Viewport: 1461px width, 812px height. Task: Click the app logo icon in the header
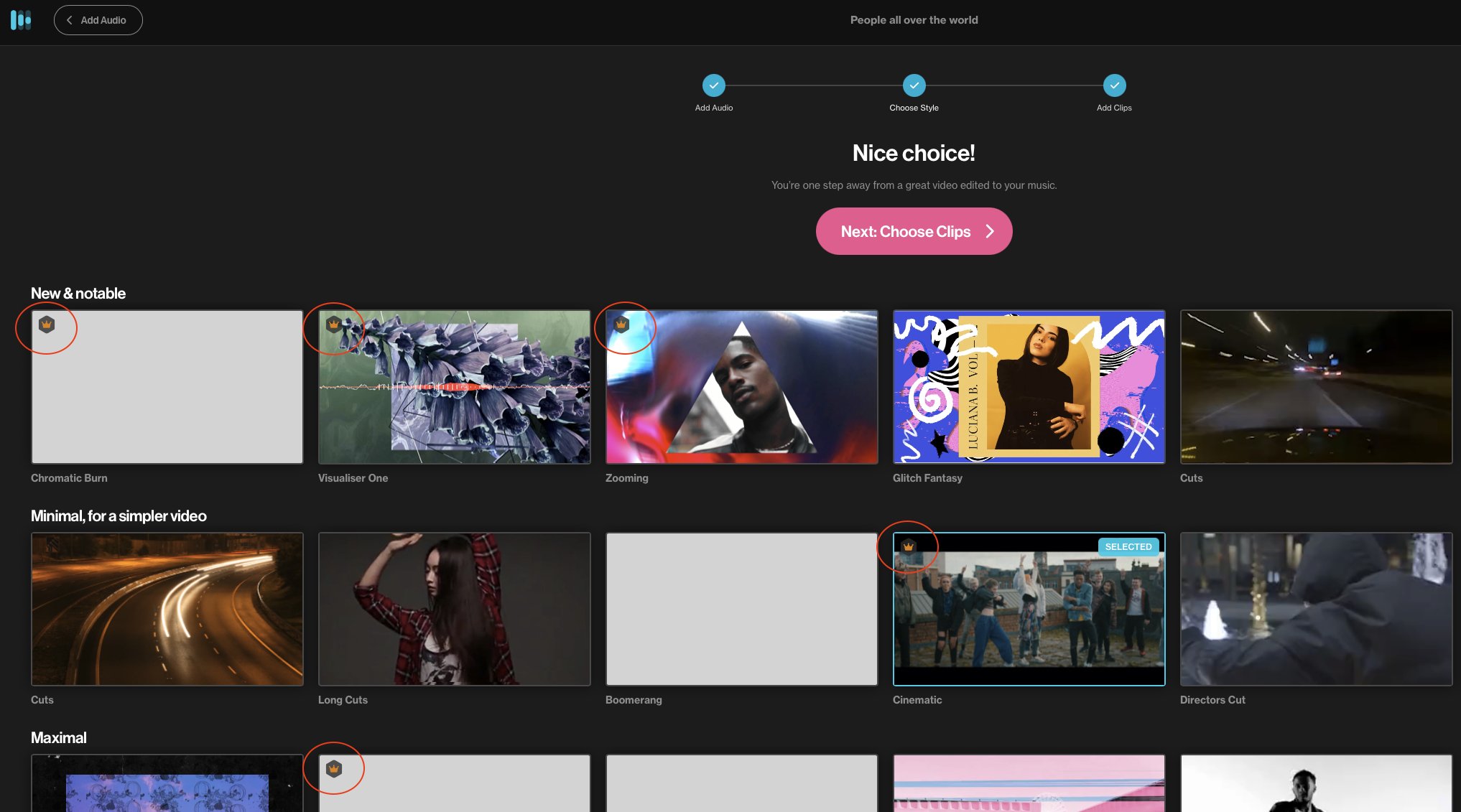click(21, 20)
